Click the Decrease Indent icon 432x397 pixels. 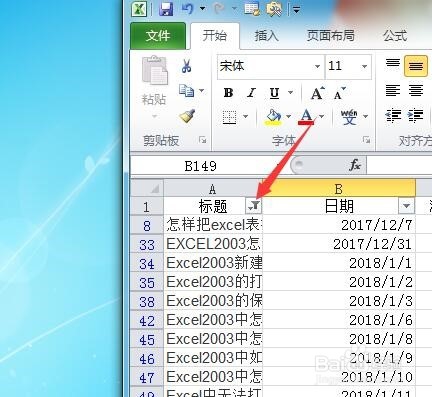393,116
